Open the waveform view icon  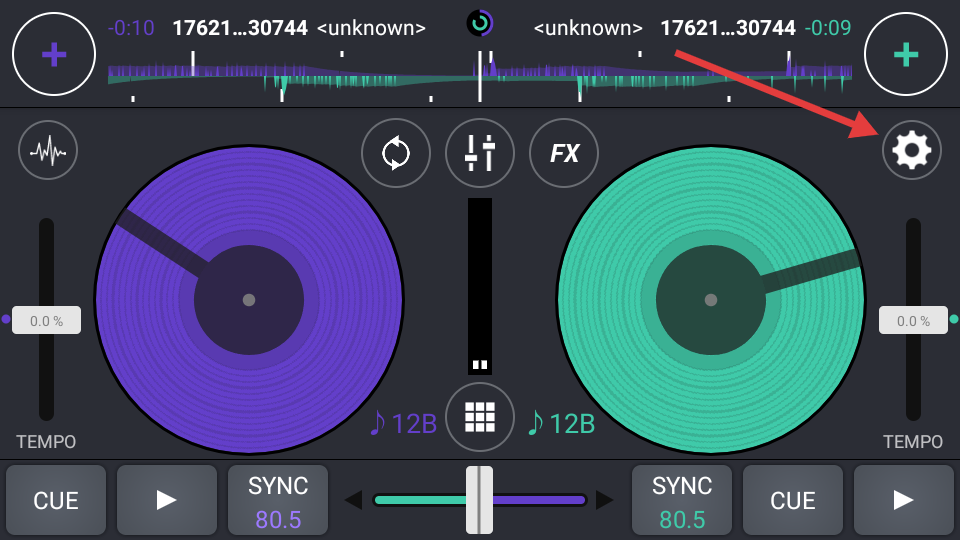[x=48, y=151]
